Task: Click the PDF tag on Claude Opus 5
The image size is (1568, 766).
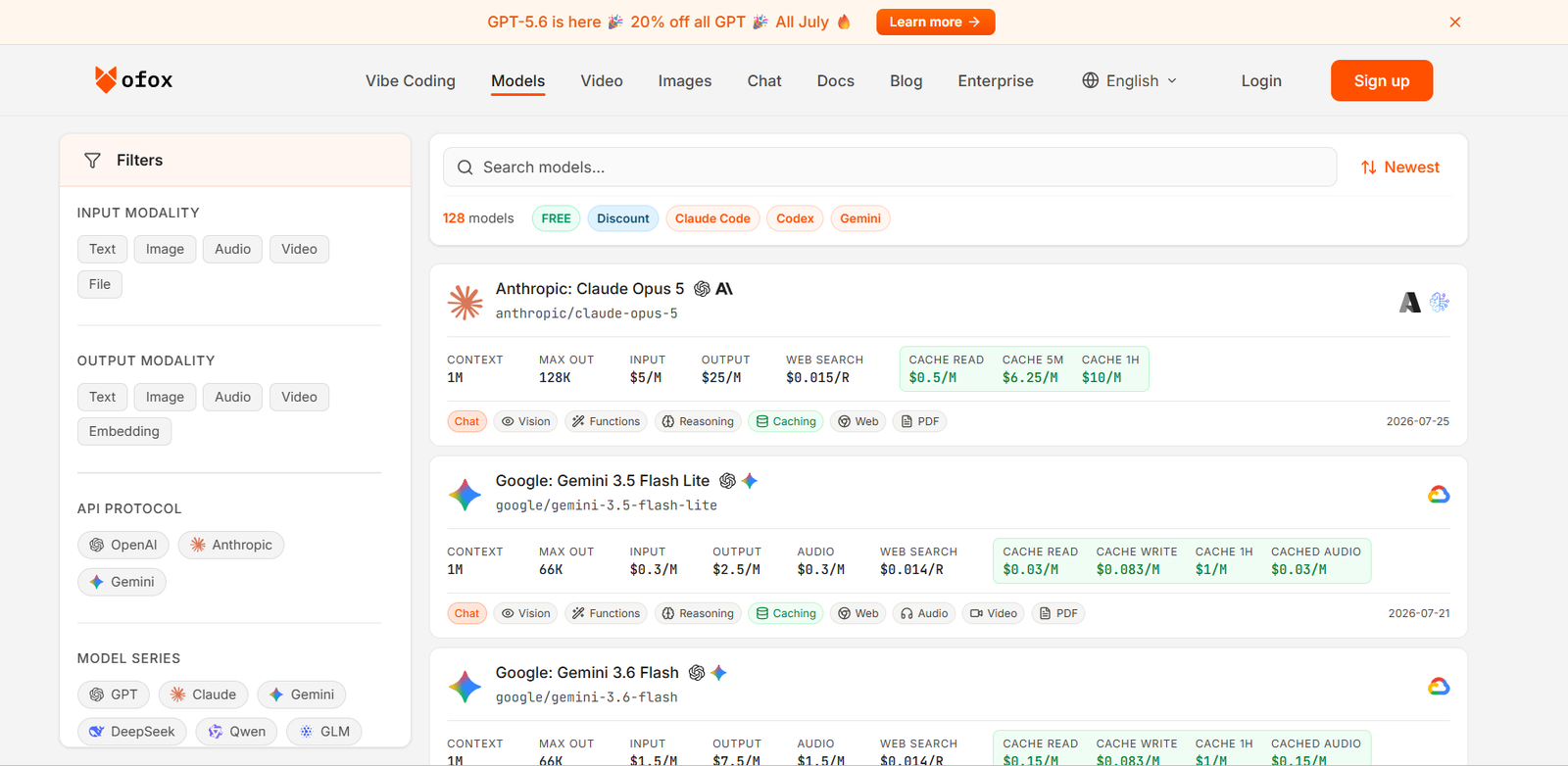Action: (x=920, y=421)
